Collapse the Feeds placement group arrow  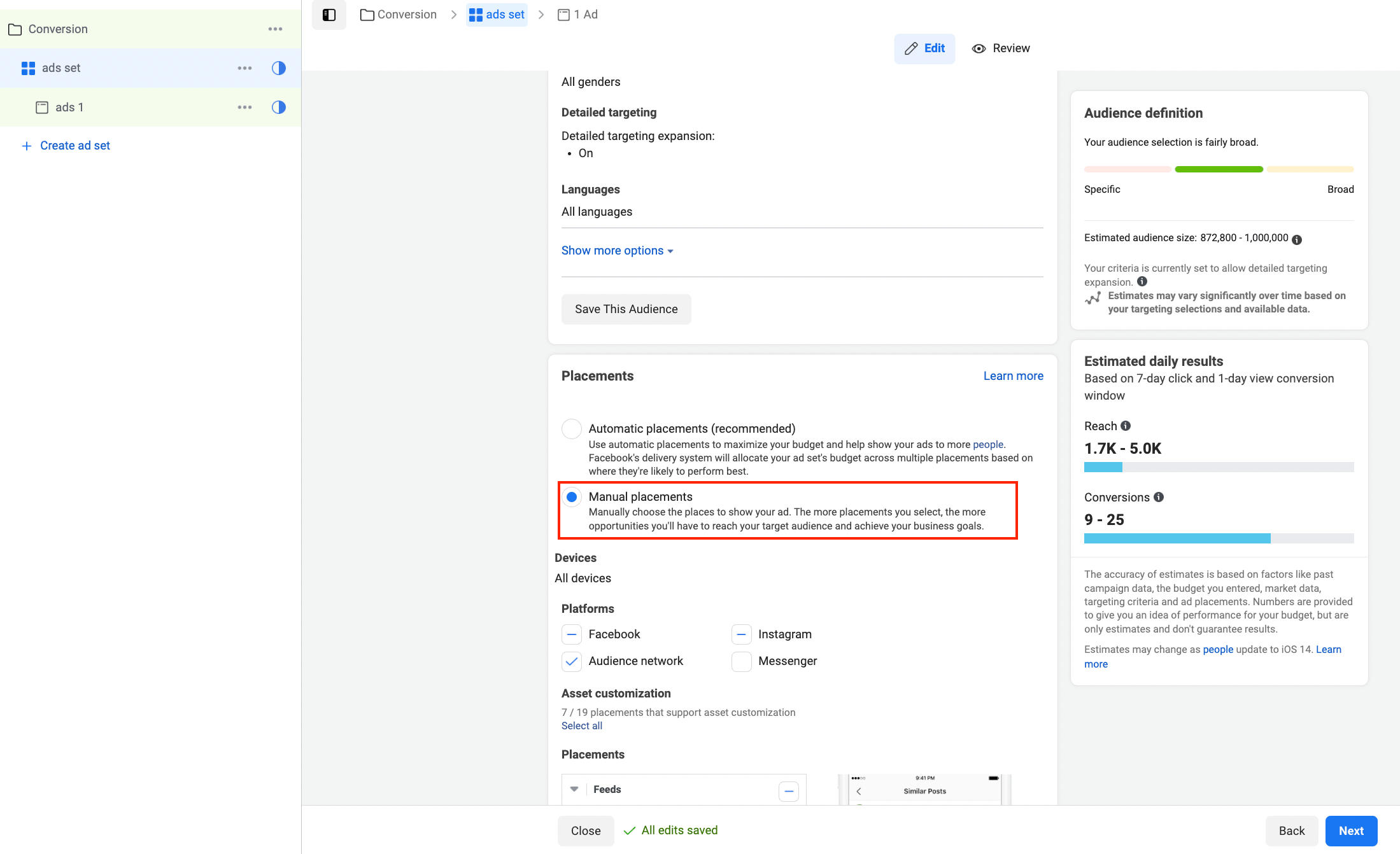574,789
